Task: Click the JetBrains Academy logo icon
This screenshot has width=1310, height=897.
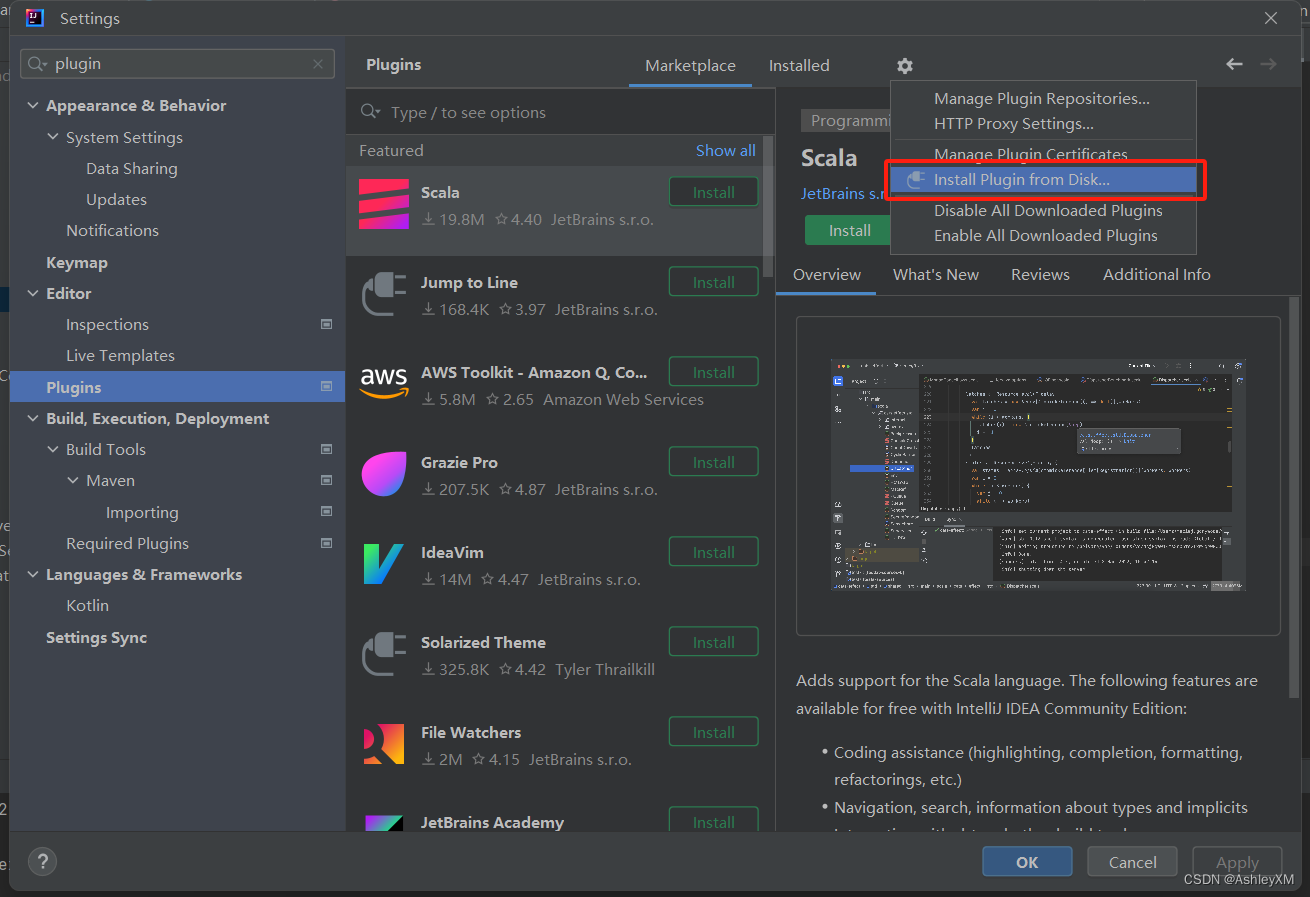Action: (x=384, y=823)
